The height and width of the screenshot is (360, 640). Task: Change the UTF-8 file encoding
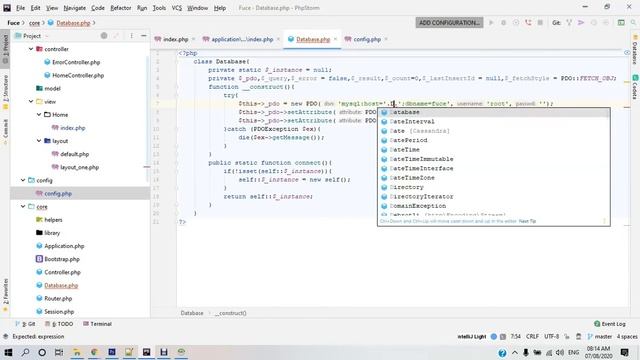tap(551, 336)
